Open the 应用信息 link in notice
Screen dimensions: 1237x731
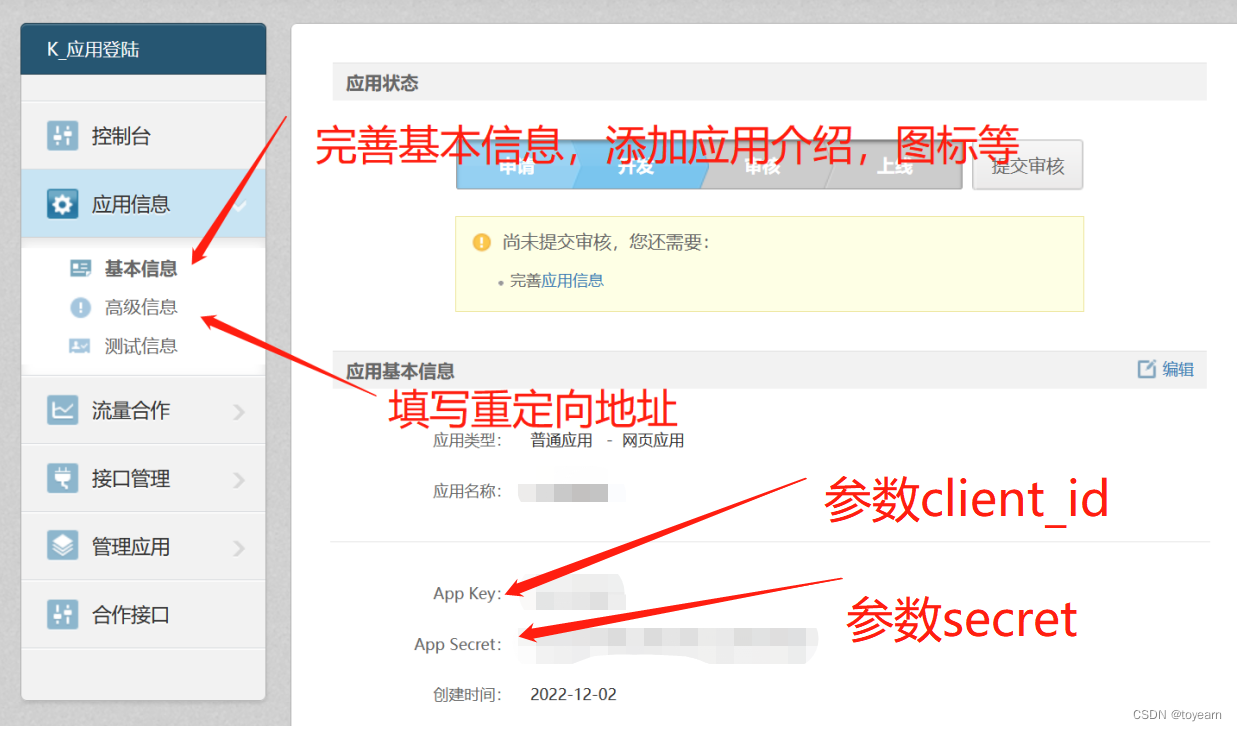point(573,280)
